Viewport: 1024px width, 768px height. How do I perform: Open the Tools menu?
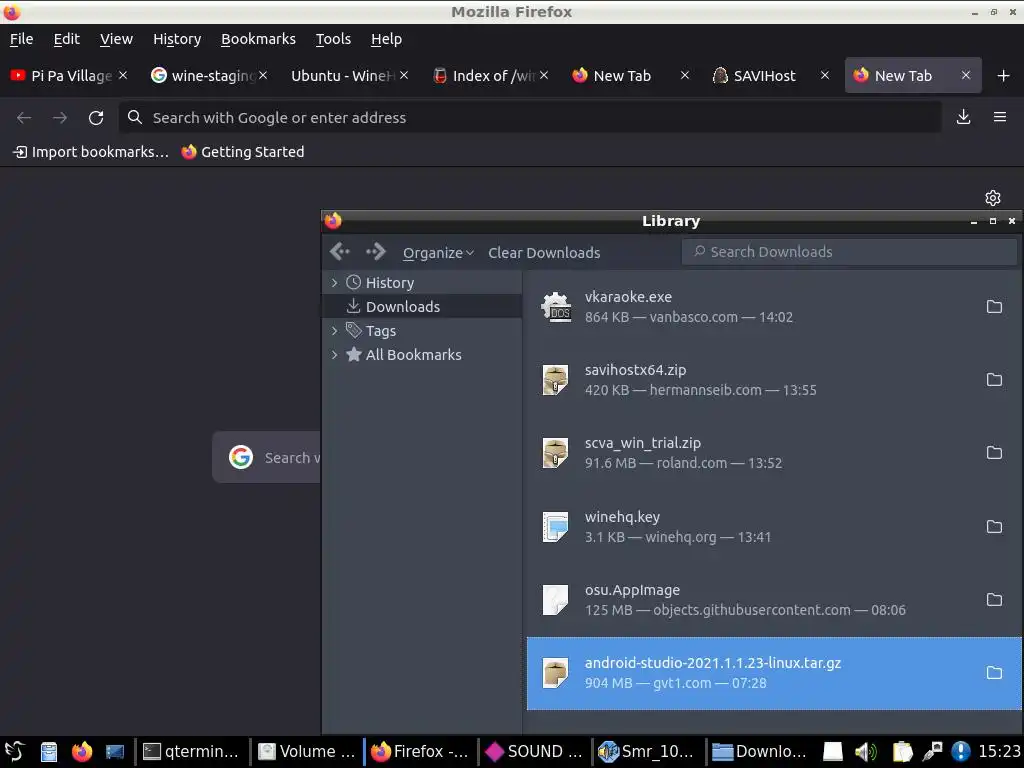click(x=333, y=39)
